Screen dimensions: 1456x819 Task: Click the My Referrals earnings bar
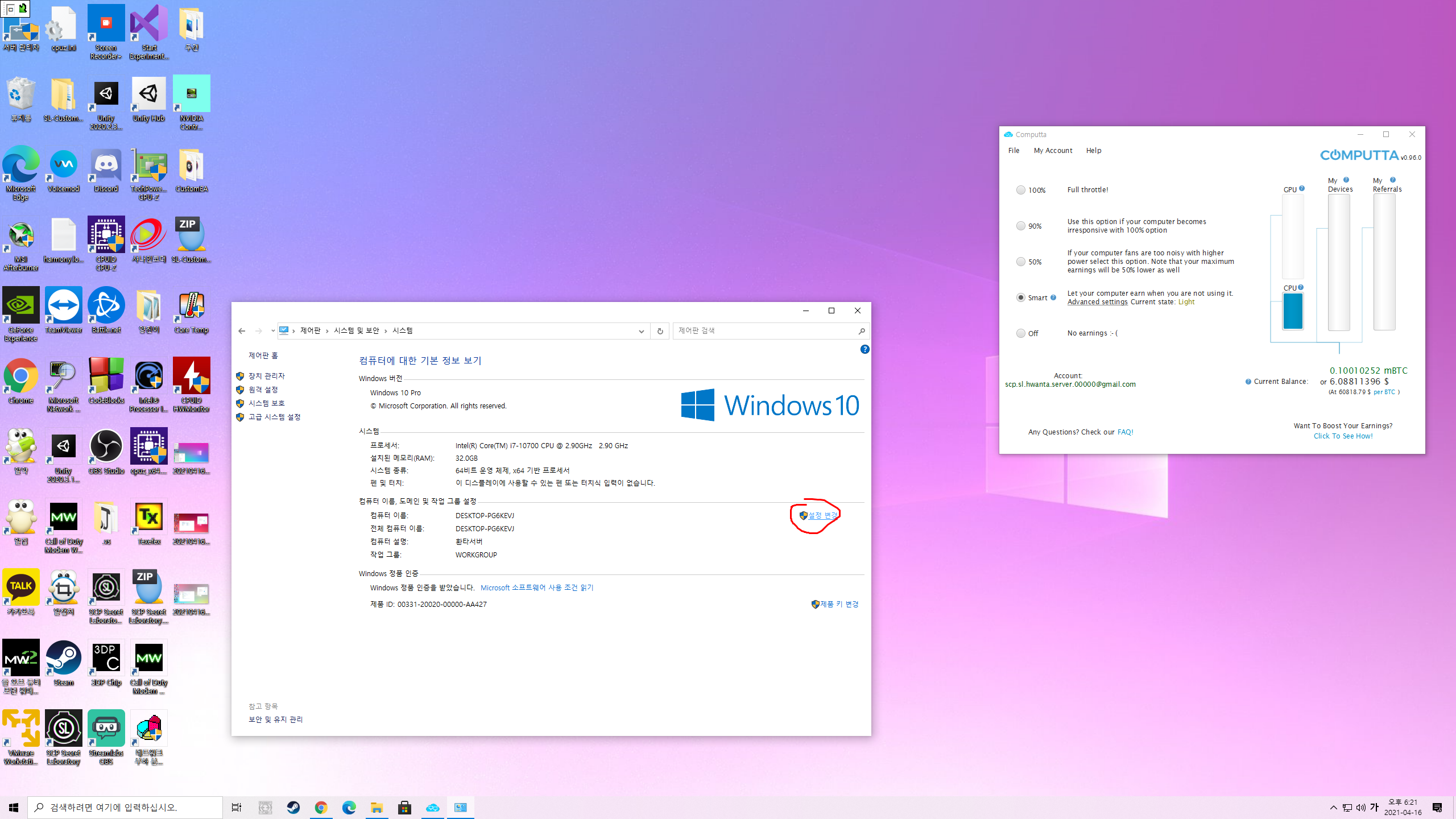(x=1384, y=262)
